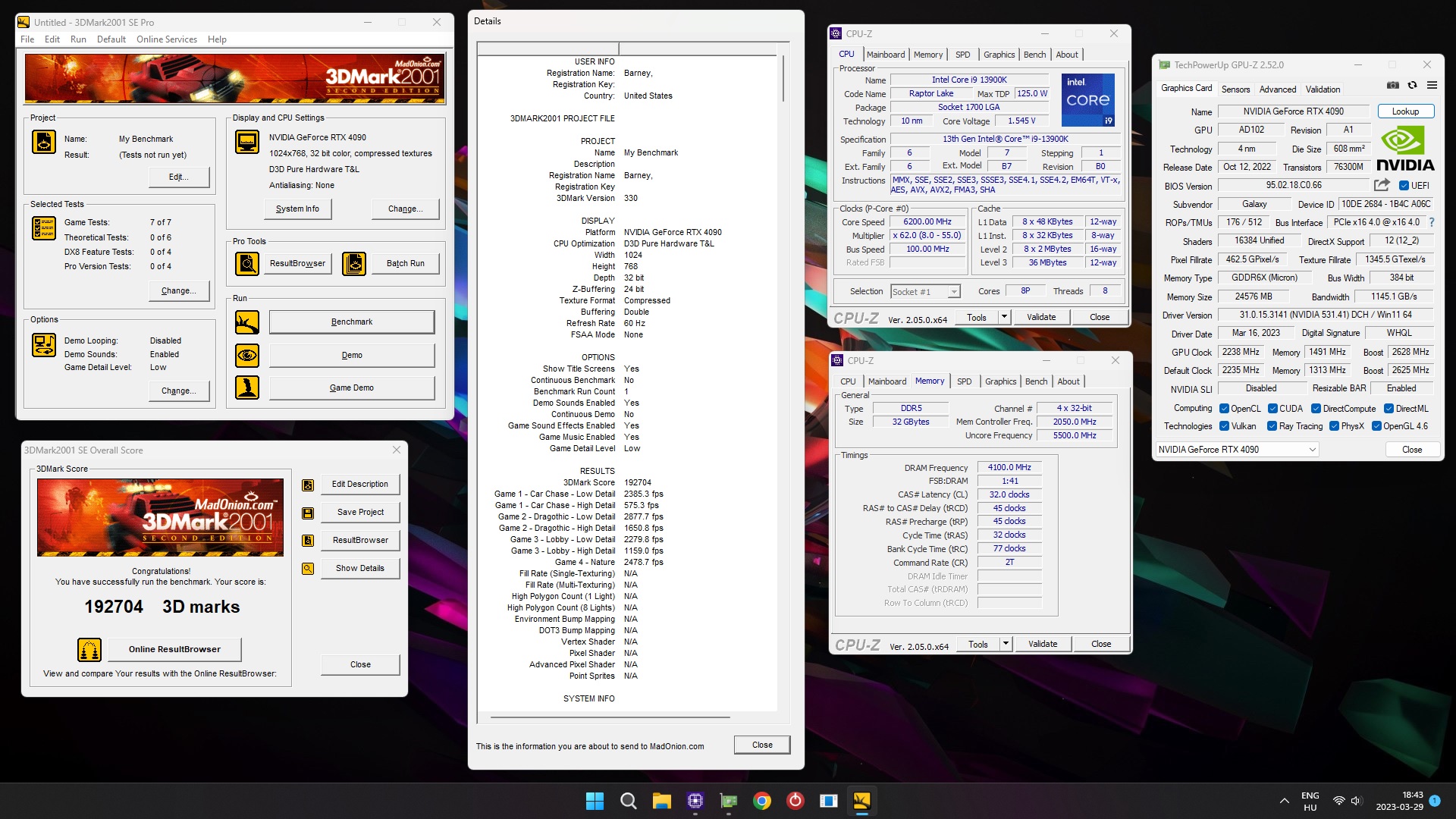Viewport: 1456px width, 819px height.
Task: Click the Game Demo button
Action: [x=352, y=388]
